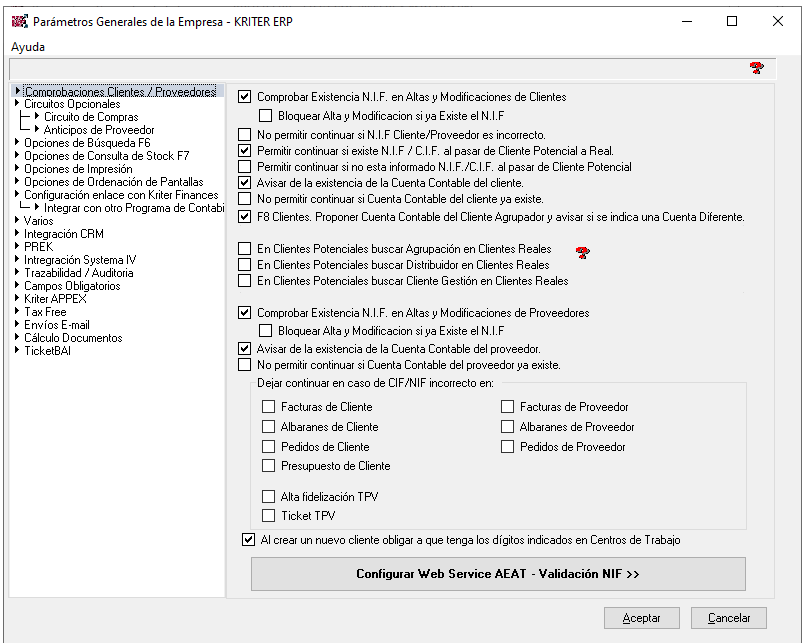The image size is (805, 643).
Task: Select Integración CRM in the tree
Action: click(x=63, y=234)
